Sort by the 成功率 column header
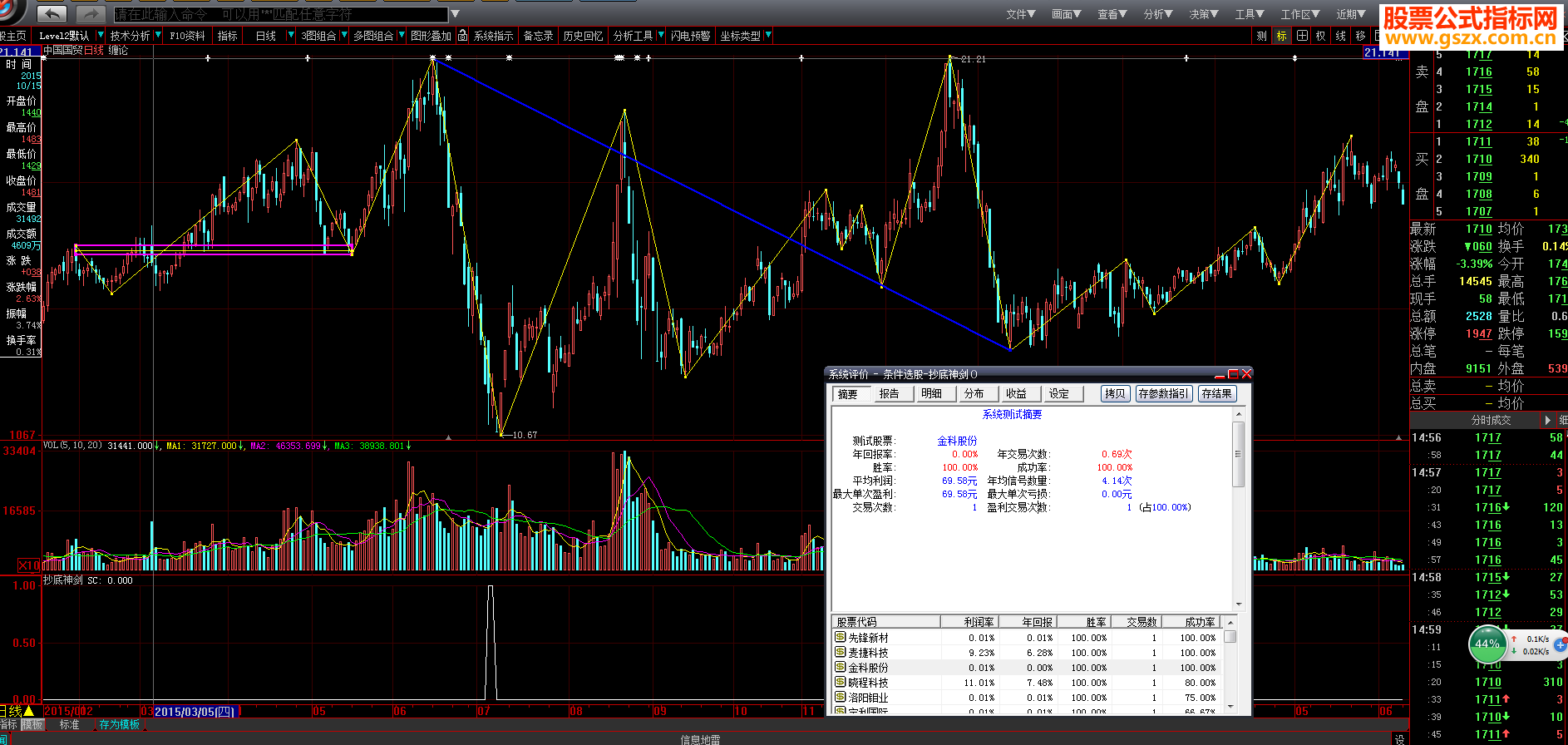Viewport: 1568px width, 745px height. click(1191, 622)
